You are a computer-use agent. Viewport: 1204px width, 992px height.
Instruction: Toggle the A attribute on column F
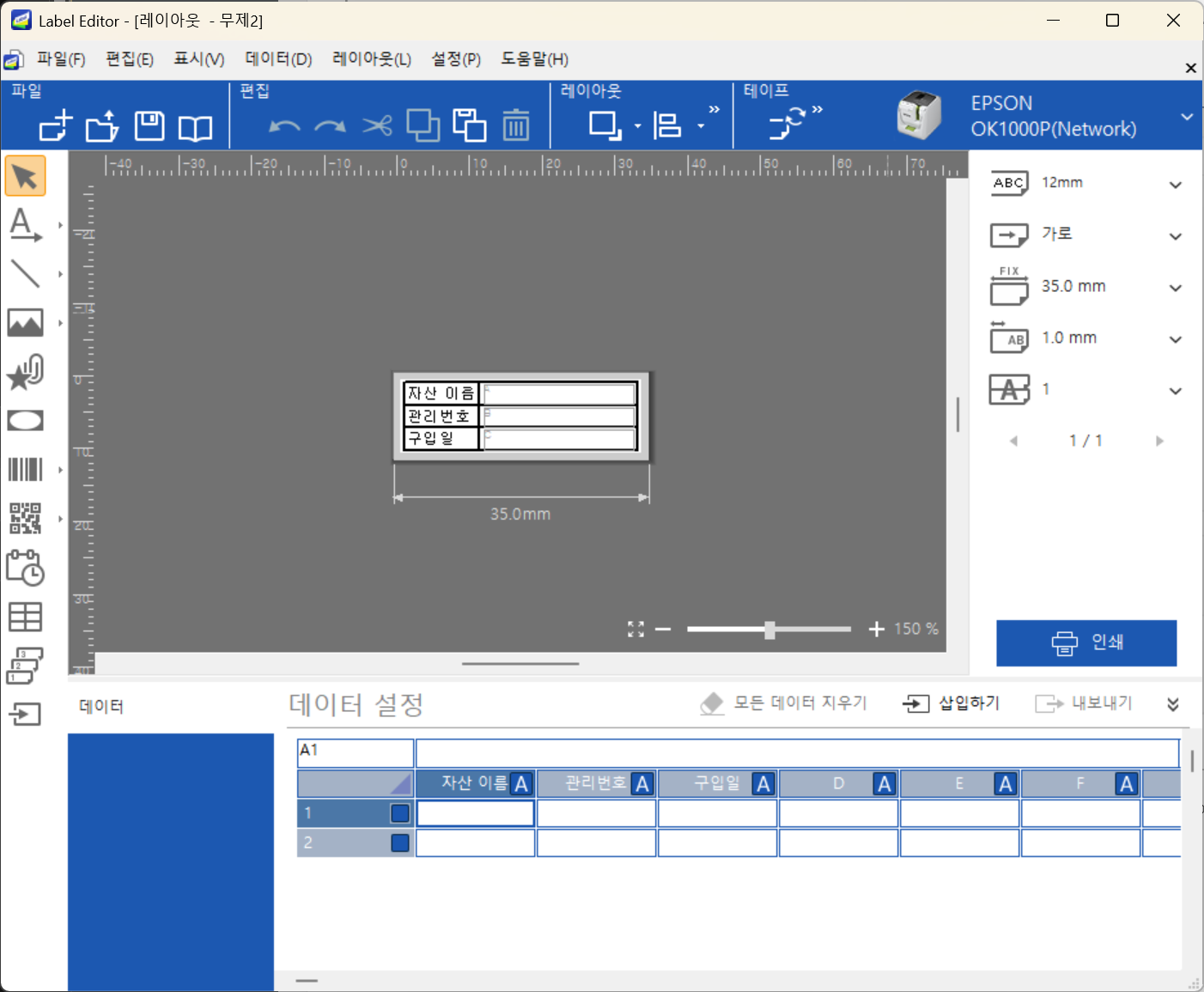(x=1127, y=784)
